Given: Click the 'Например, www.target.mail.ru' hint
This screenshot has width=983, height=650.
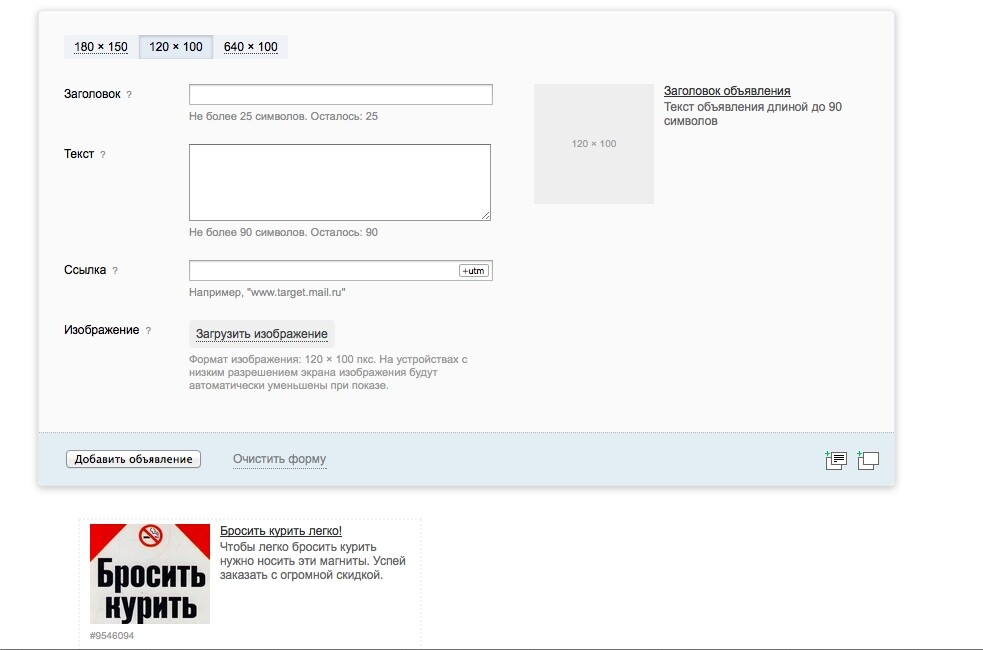Looking at the screenshot, I should [x=267, y=292].
